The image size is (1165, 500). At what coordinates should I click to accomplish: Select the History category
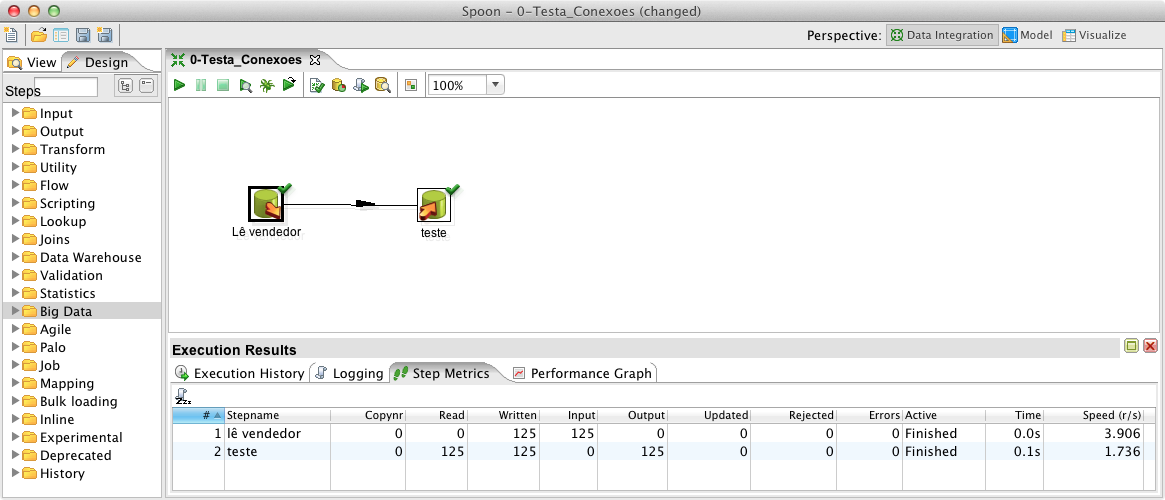[62, 473]
